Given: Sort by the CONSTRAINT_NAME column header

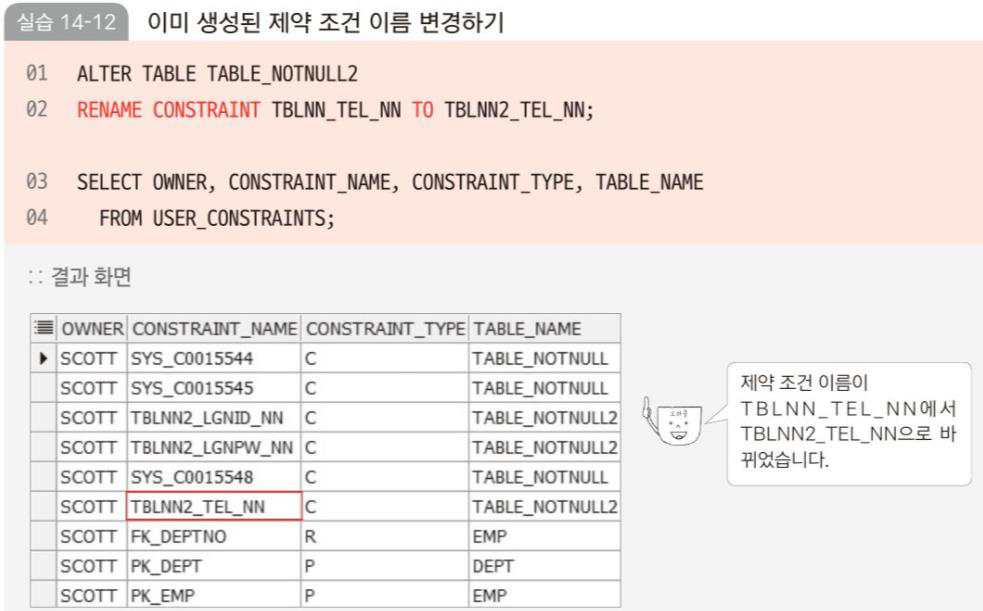Looking at the screenshot, I should pos(214,328).
